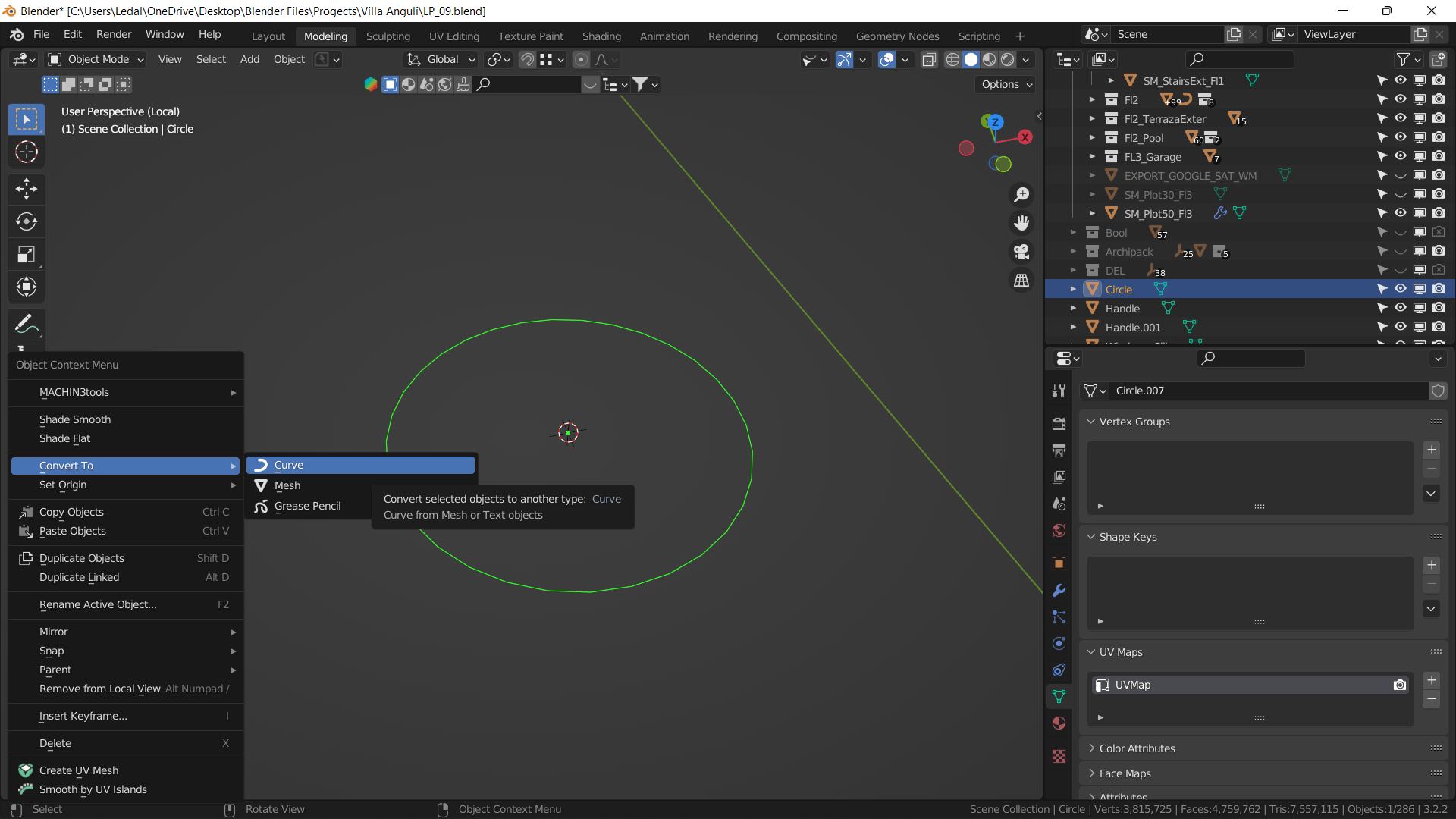Choose Mesh in the Convert To submenu

[287, 485]
